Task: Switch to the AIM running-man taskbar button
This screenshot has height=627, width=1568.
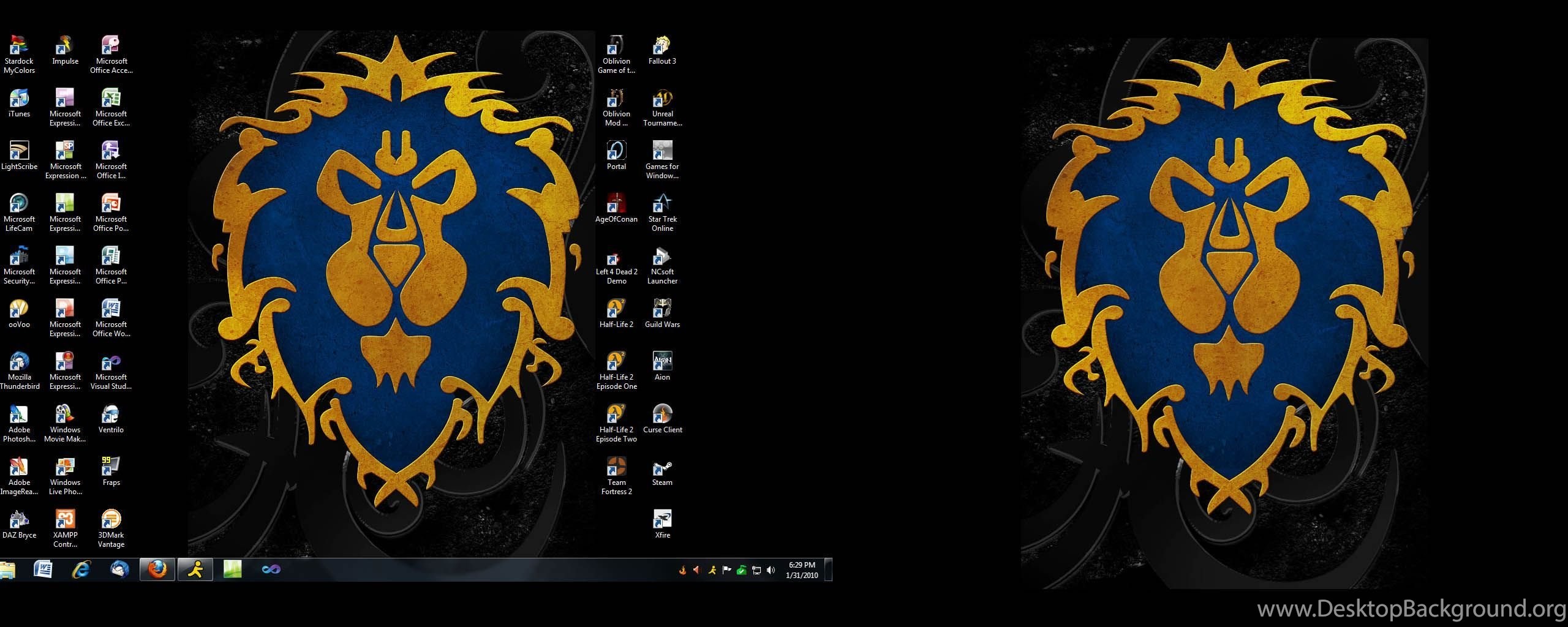Action: point(195,569)
